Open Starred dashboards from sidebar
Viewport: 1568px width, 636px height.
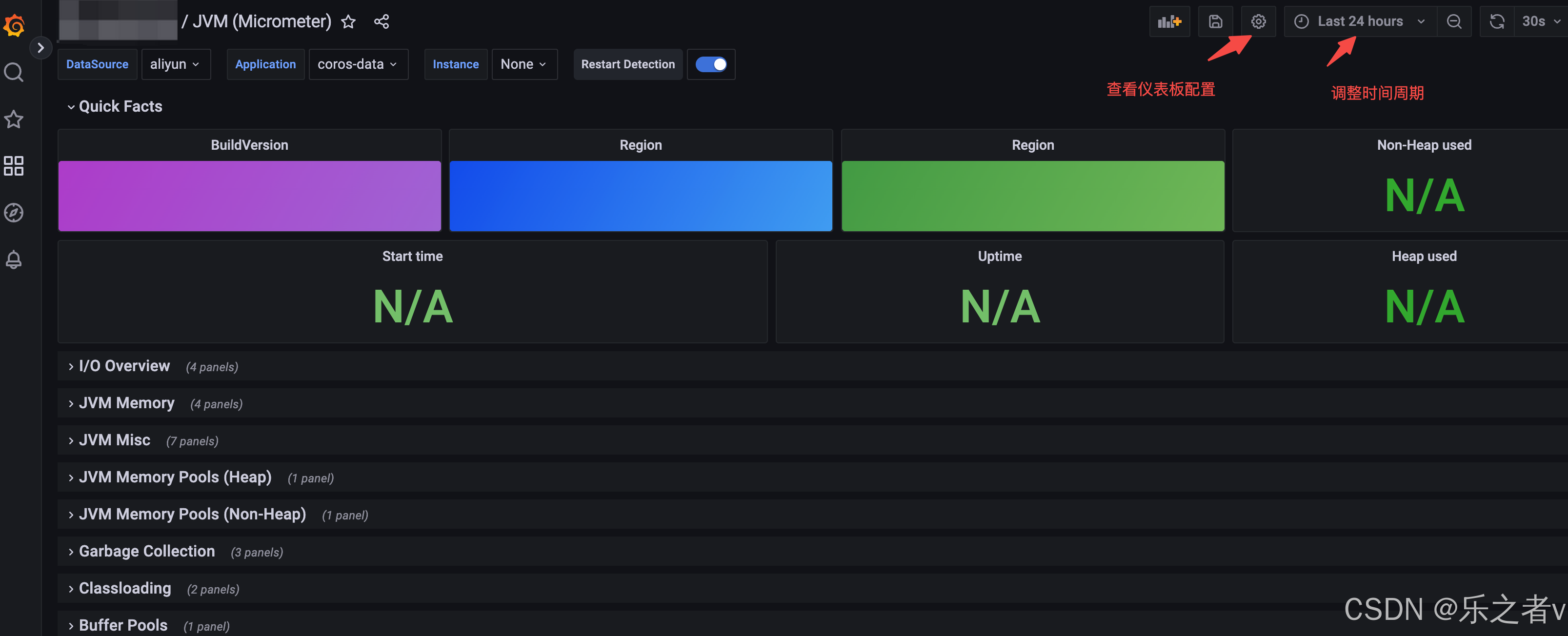click(x=14, y=119)
